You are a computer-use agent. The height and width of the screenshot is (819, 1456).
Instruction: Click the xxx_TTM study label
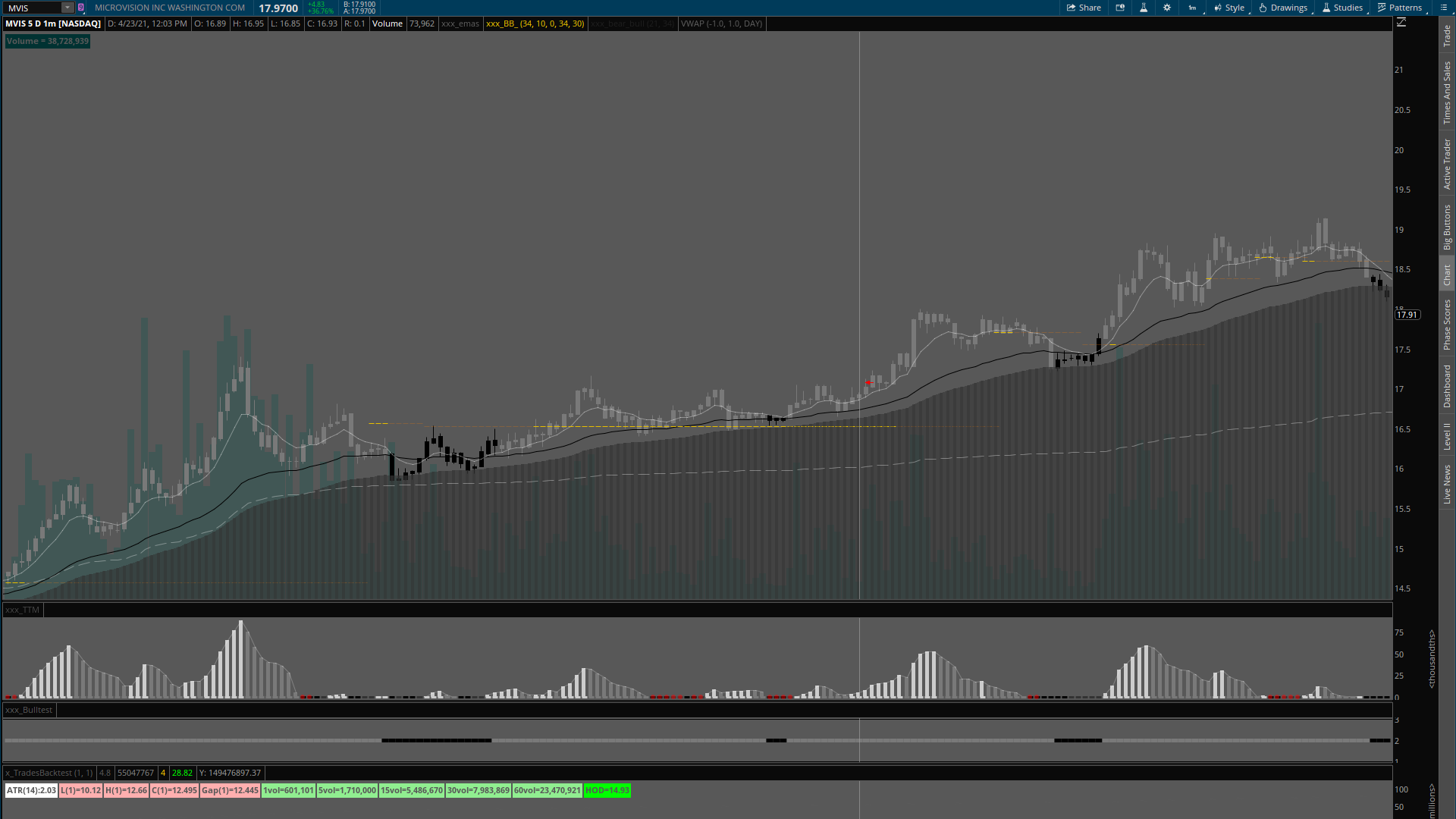(22, 610)
